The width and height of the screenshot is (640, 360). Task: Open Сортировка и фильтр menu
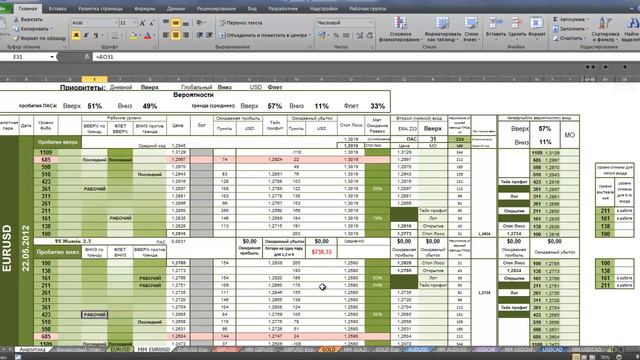pyautogui.click(x=605, y=29)
